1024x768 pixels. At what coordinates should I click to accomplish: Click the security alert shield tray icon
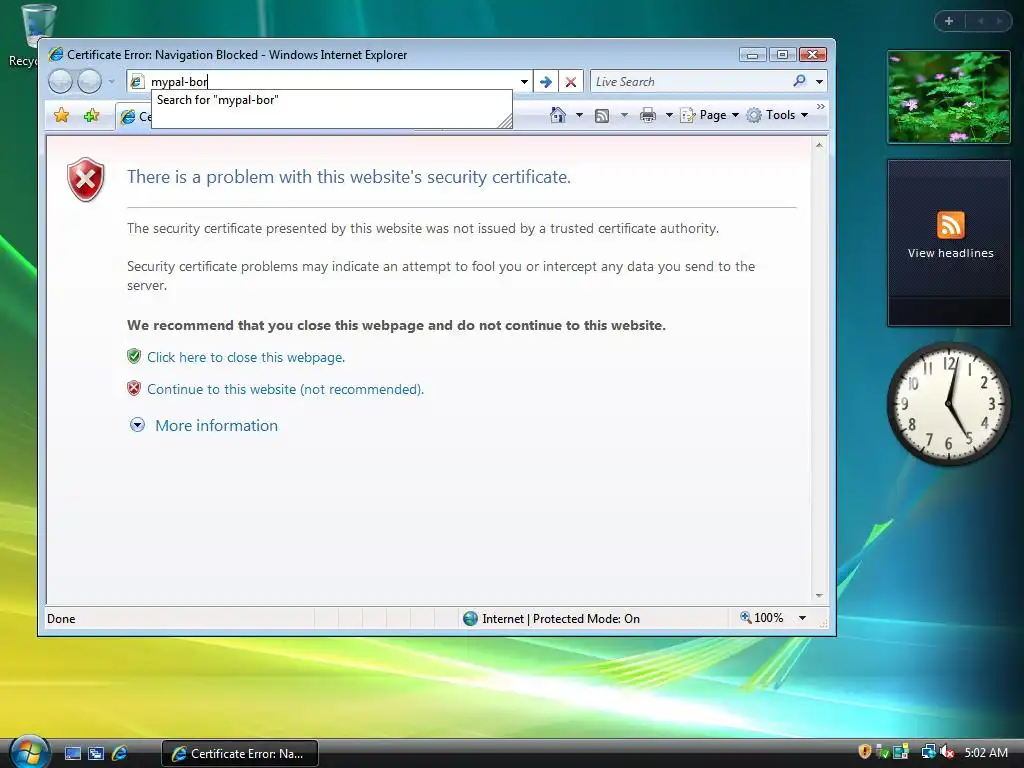[x=865, y=752]
